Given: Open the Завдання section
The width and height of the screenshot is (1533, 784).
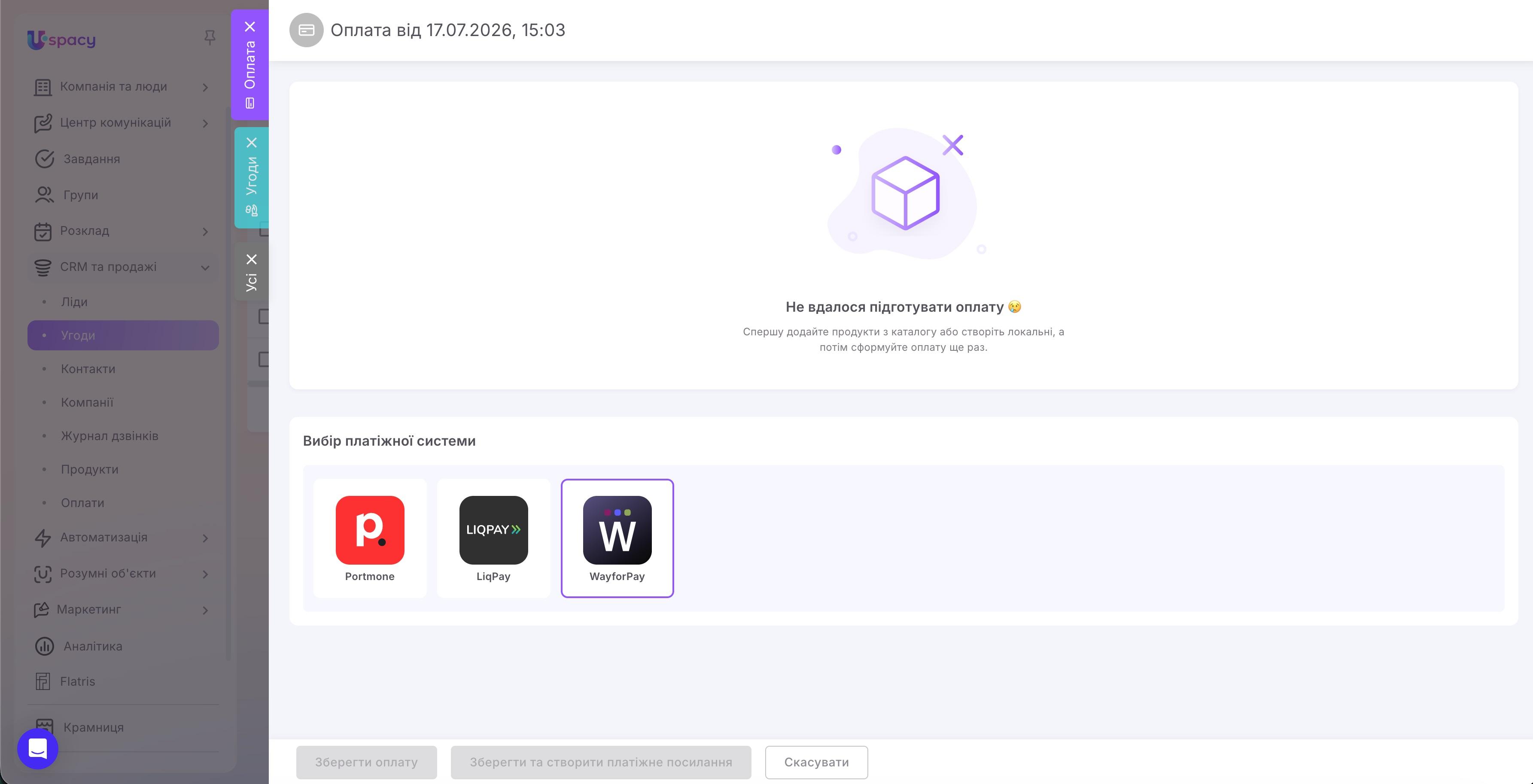Looking at the screenshot, I should (91, 159).
